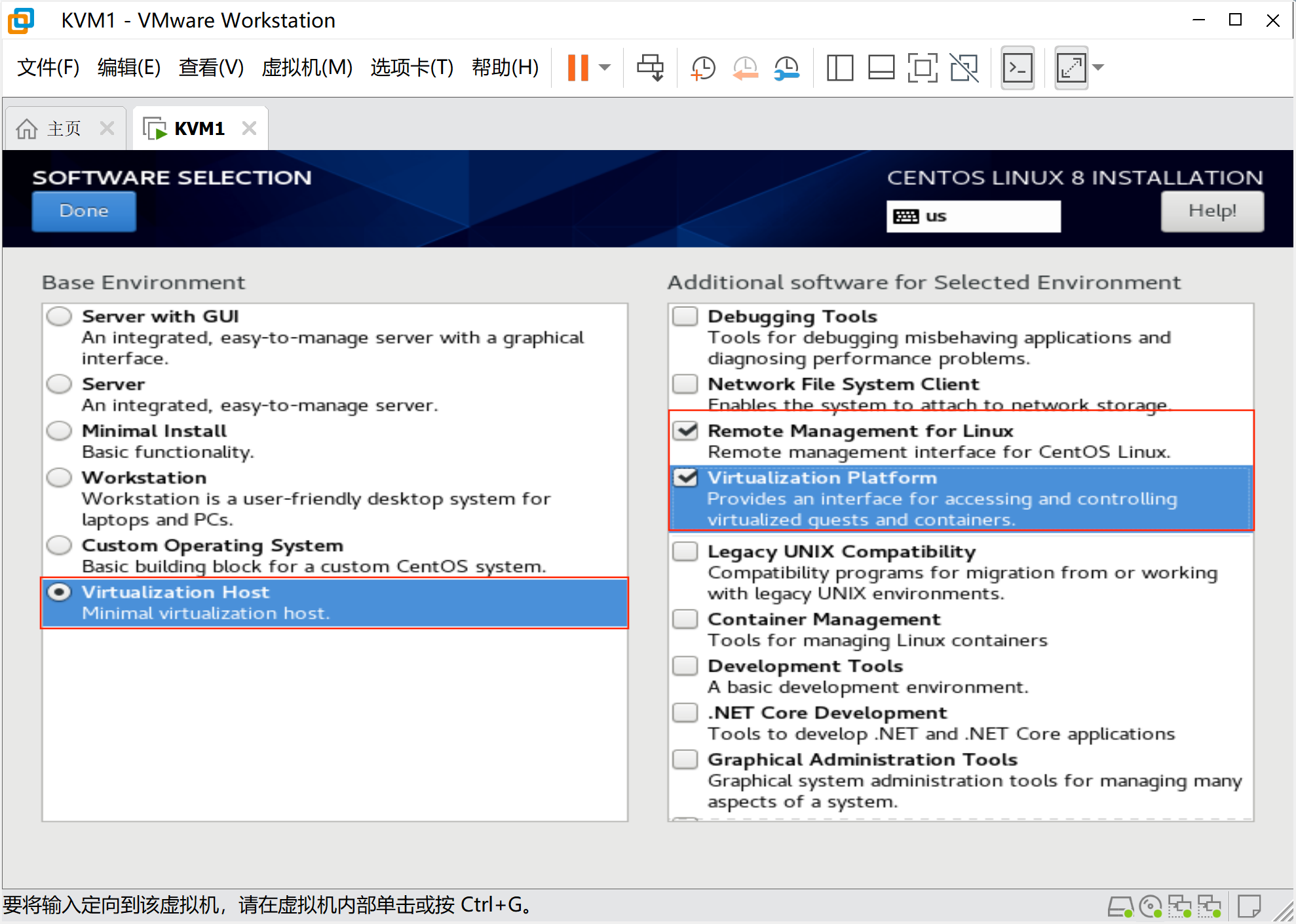Screen dimensions: 1296x924
Task: Click the second network adapter status icon
Action: tap(1210, 907)
